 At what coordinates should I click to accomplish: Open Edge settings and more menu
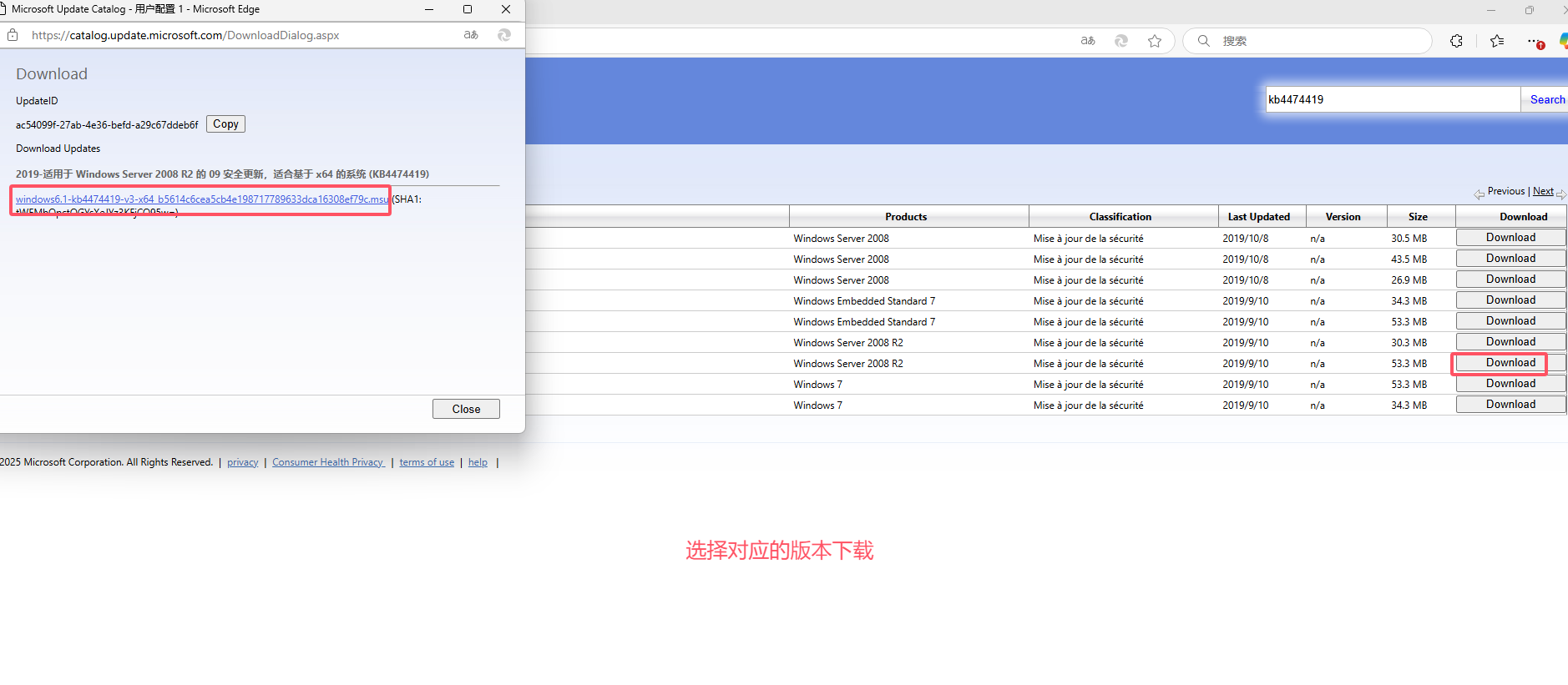click(1535, 41)
